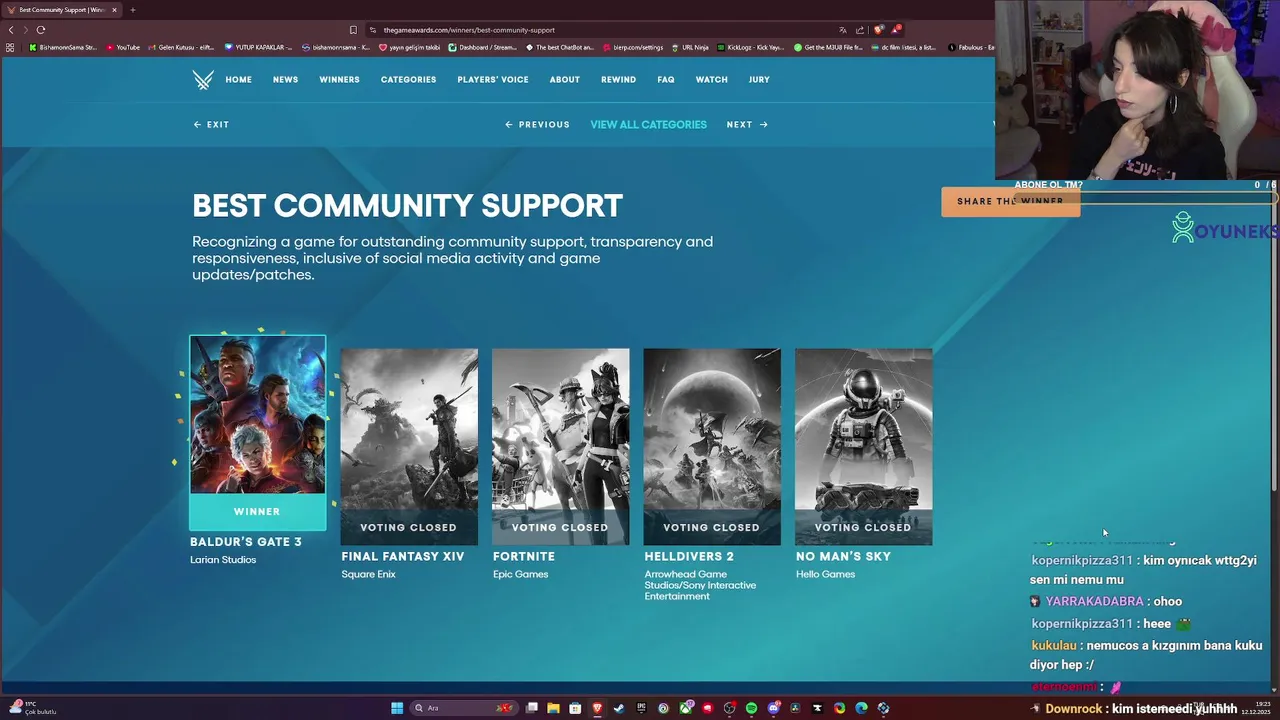Open the FAQ nav link
Viewport: 1280px width, 720px height.
666,80
